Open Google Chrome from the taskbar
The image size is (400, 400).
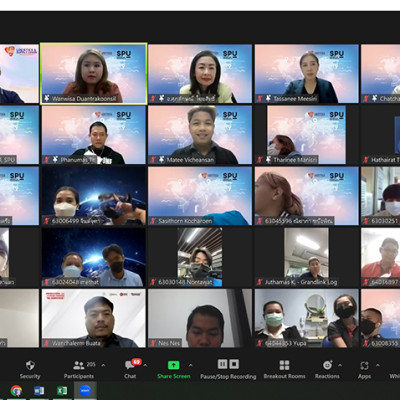tap(16, 391)
